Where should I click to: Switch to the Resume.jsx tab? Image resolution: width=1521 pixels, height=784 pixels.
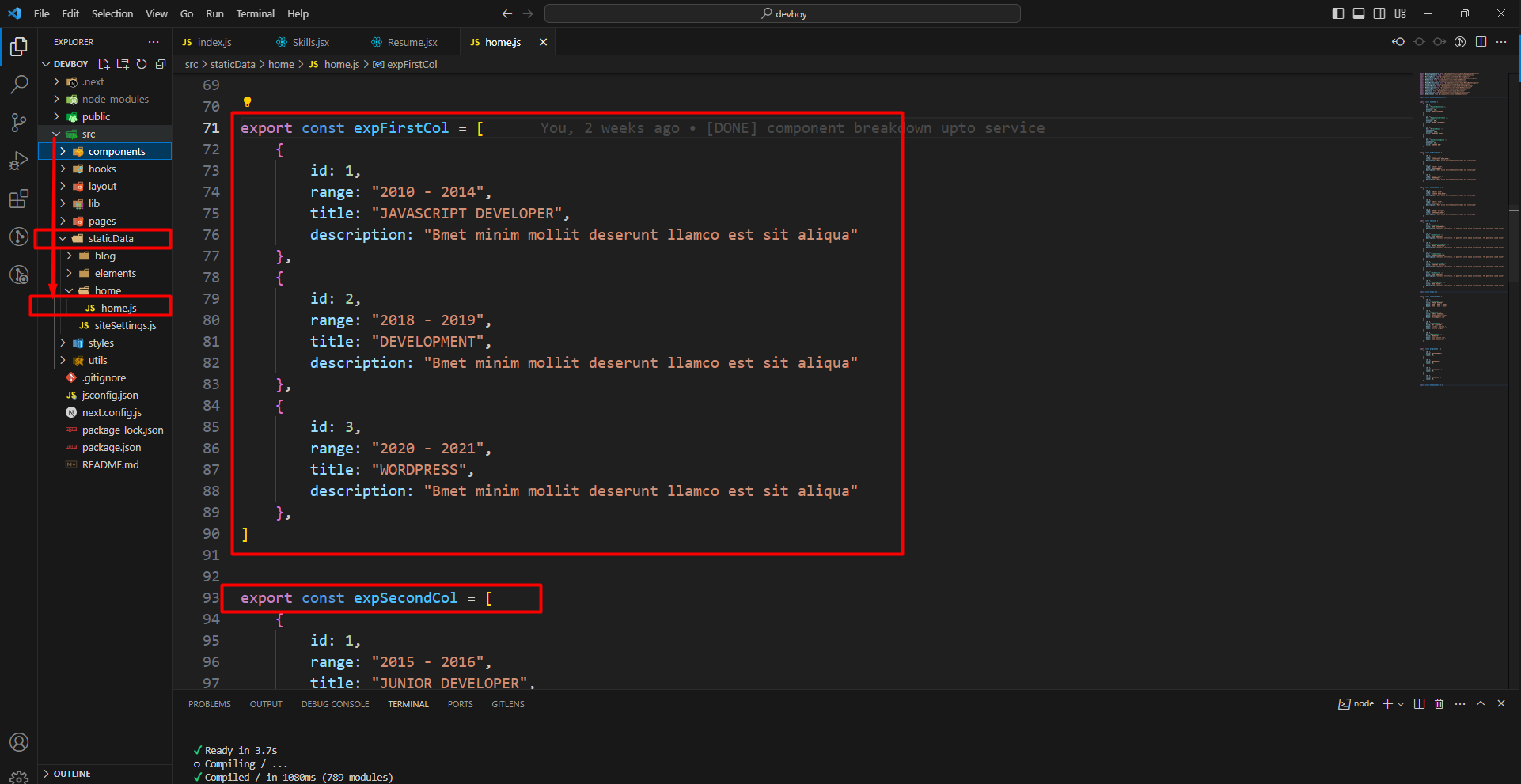412,42
